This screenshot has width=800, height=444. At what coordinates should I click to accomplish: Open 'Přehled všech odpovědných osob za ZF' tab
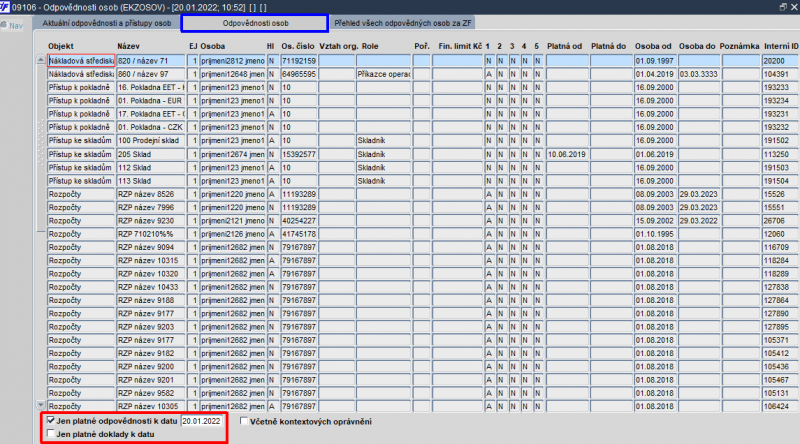tap(403, 23)
